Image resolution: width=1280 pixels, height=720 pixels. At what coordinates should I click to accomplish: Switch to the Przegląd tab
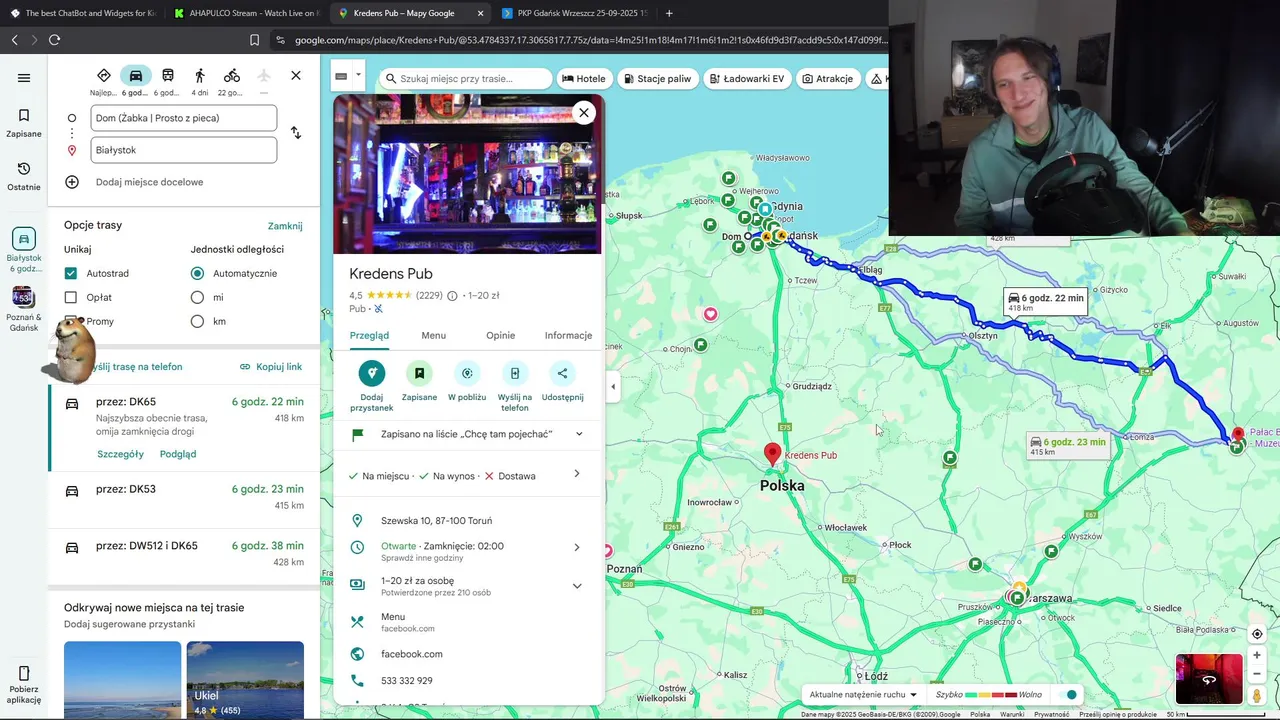pyautogui.click(x=369, y=335)
